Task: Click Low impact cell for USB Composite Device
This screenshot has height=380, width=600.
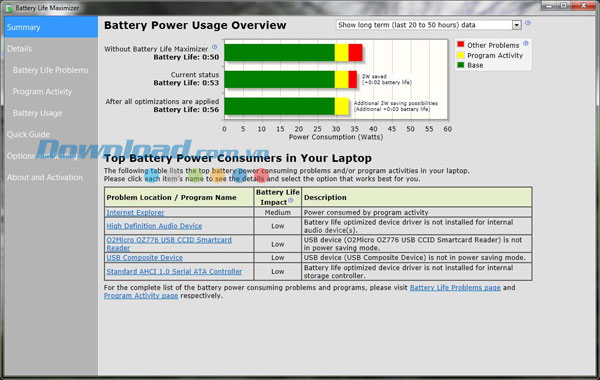Action: [x=278, y=258]
